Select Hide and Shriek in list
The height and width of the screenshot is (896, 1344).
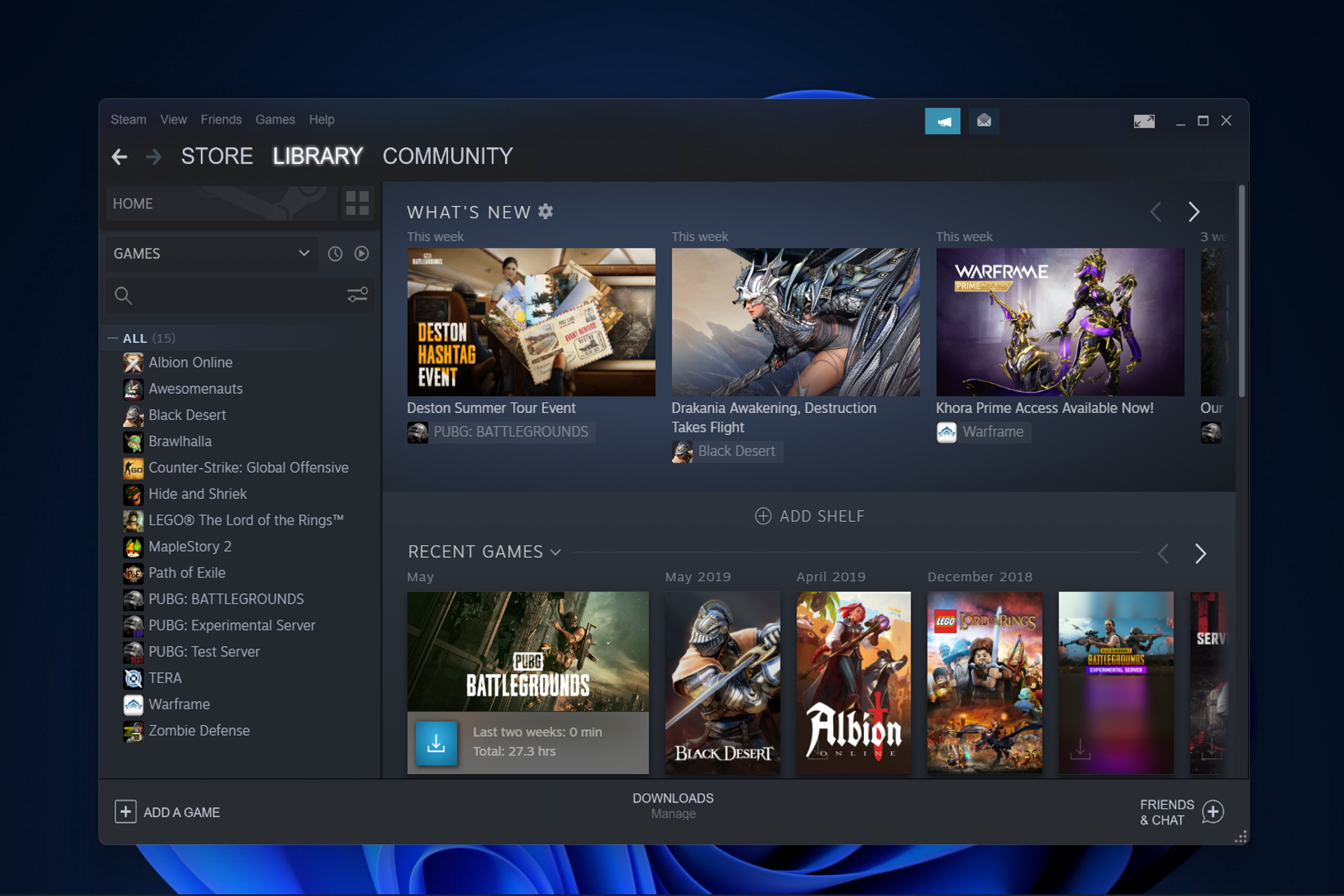197,494
